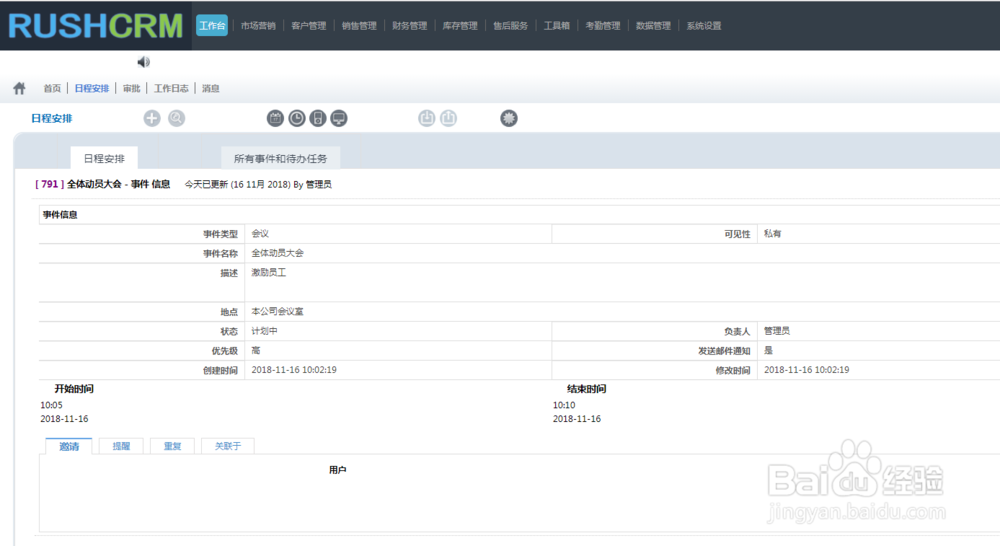Click event type value 会议
Viewport: 1000px width, 546px height.
point(260,233)
